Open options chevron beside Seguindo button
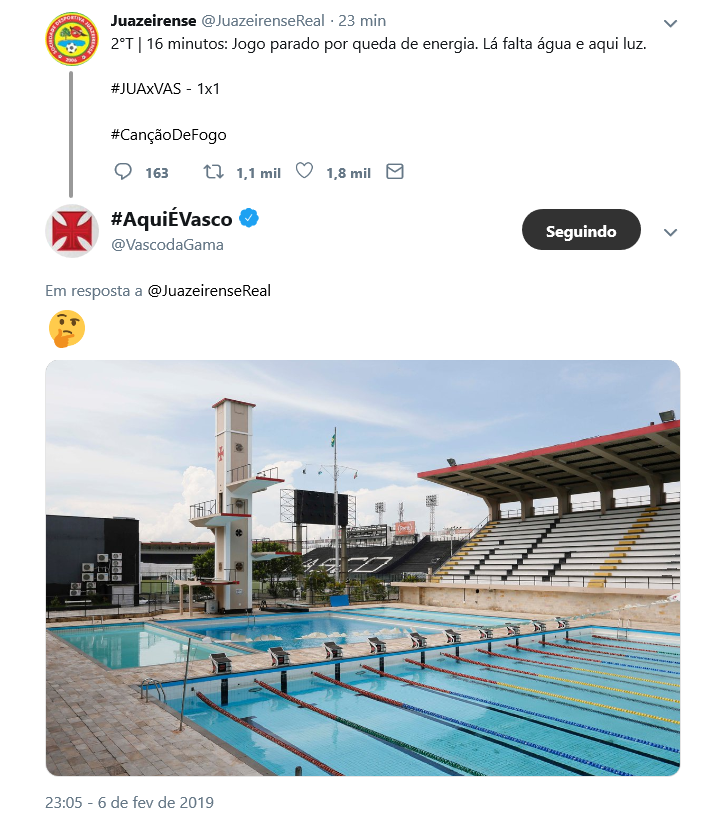Viewport: 724px width, 816px height. [x=671, y=232]
